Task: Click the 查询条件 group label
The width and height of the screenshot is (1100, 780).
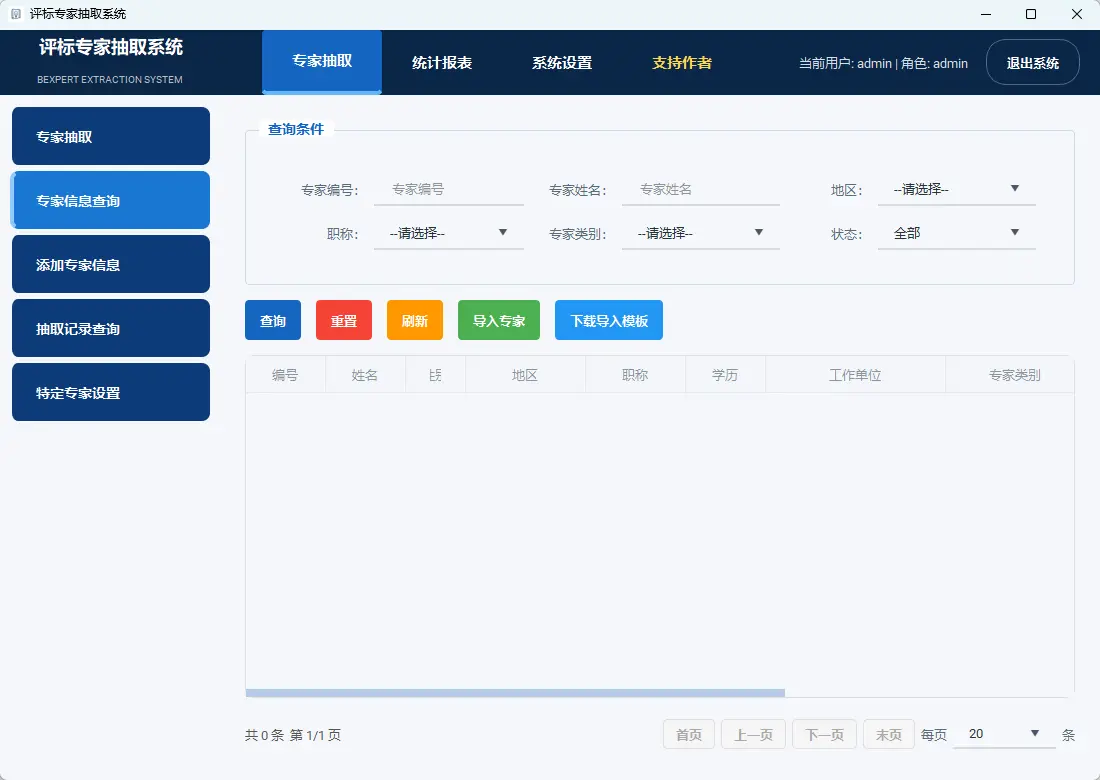Action: (x=296, y=129)
